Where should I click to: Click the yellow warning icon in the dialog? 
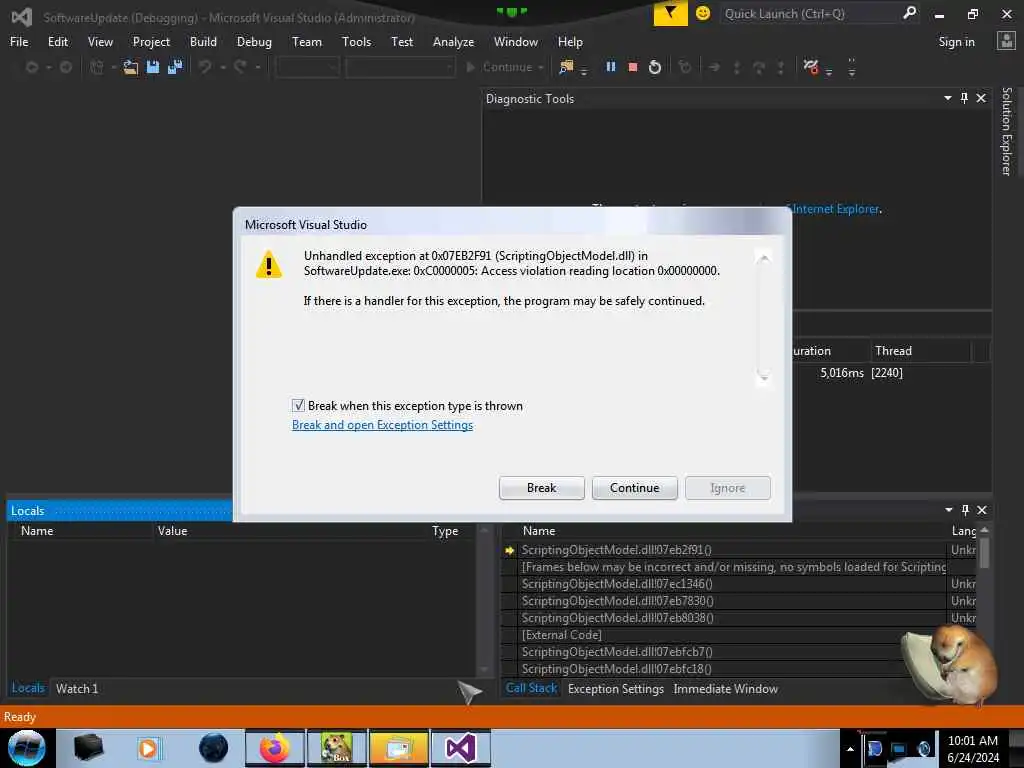(268, 264)
